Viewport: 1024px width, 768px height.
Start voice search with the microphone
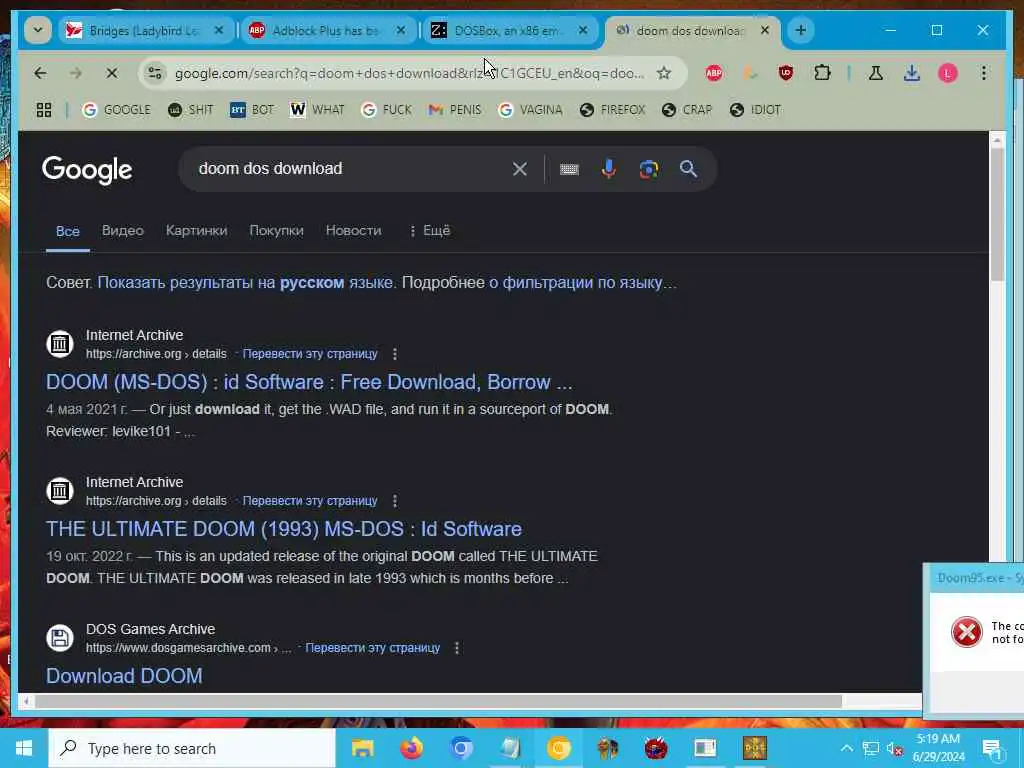[609, 169]
